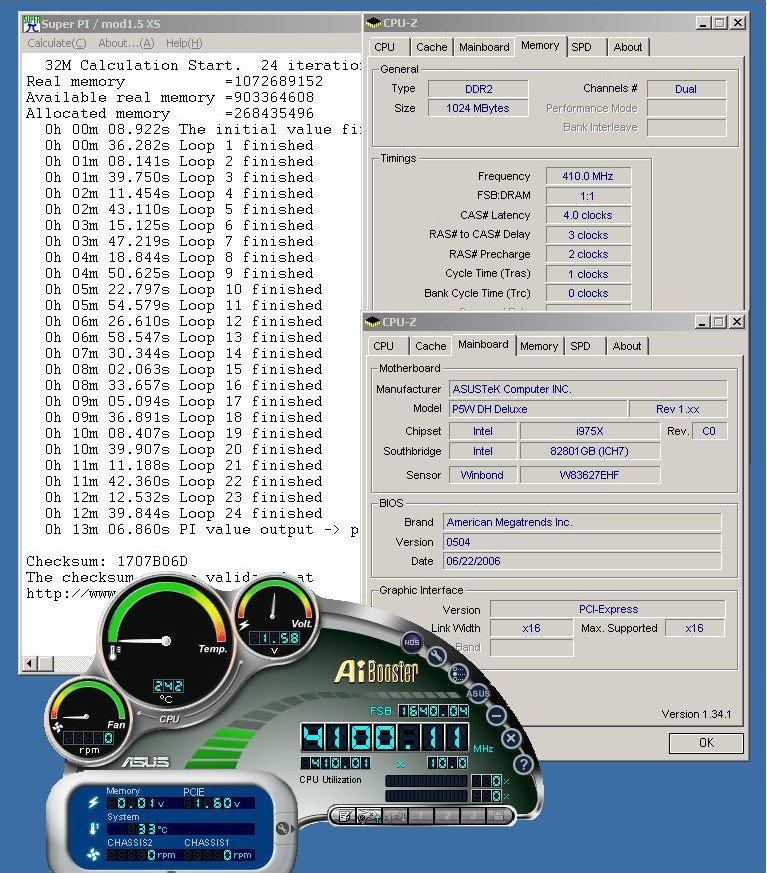The width and height of the screenshot is (767, 873).
Task: Click the BIOS date 06/22/2006 field
Action: pyautogui.click(x=582, y=561)
